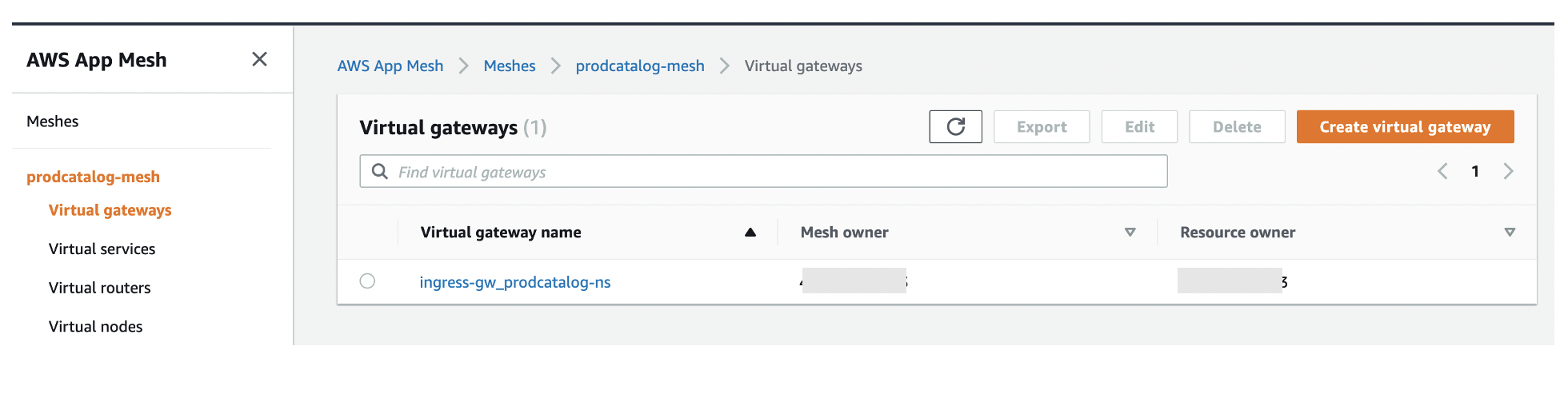Screen dimensions: 1568x398
Task: Sort by Virtual gateway name arrow
Action: pos(750,233)
